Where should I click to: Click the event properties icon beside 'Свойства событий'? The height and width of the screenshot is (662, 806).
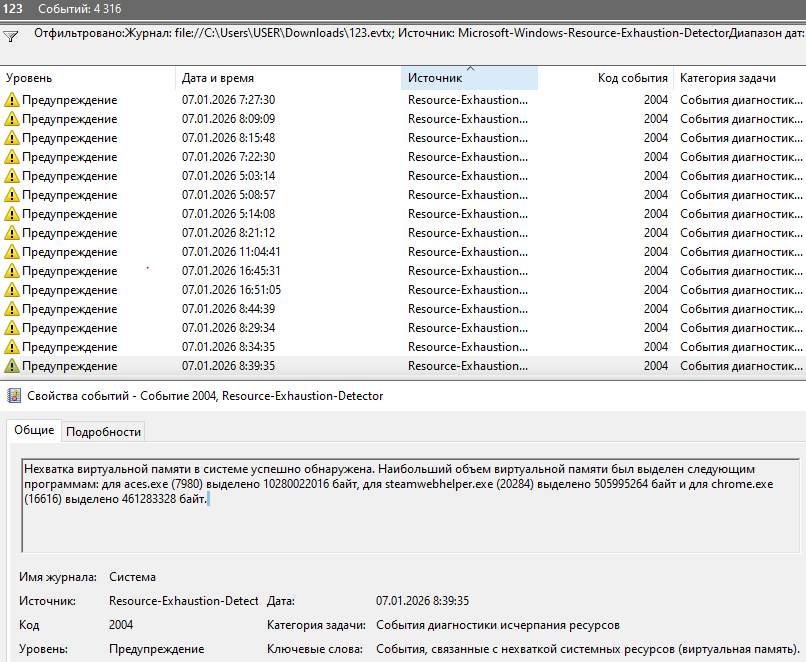click(x=14, y=396)
